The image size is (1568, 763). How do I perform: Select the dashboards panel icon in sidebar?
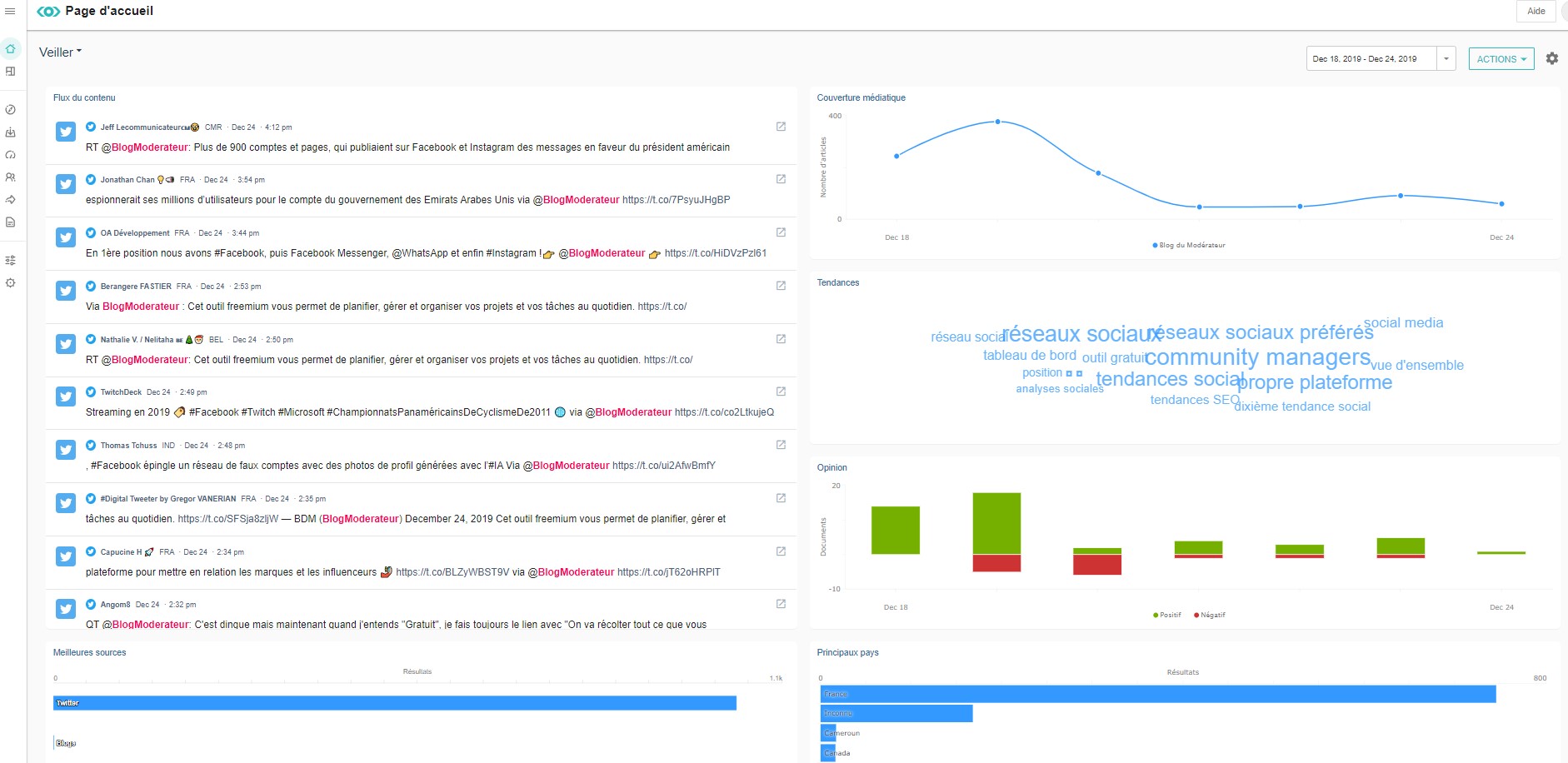point(10,71)
